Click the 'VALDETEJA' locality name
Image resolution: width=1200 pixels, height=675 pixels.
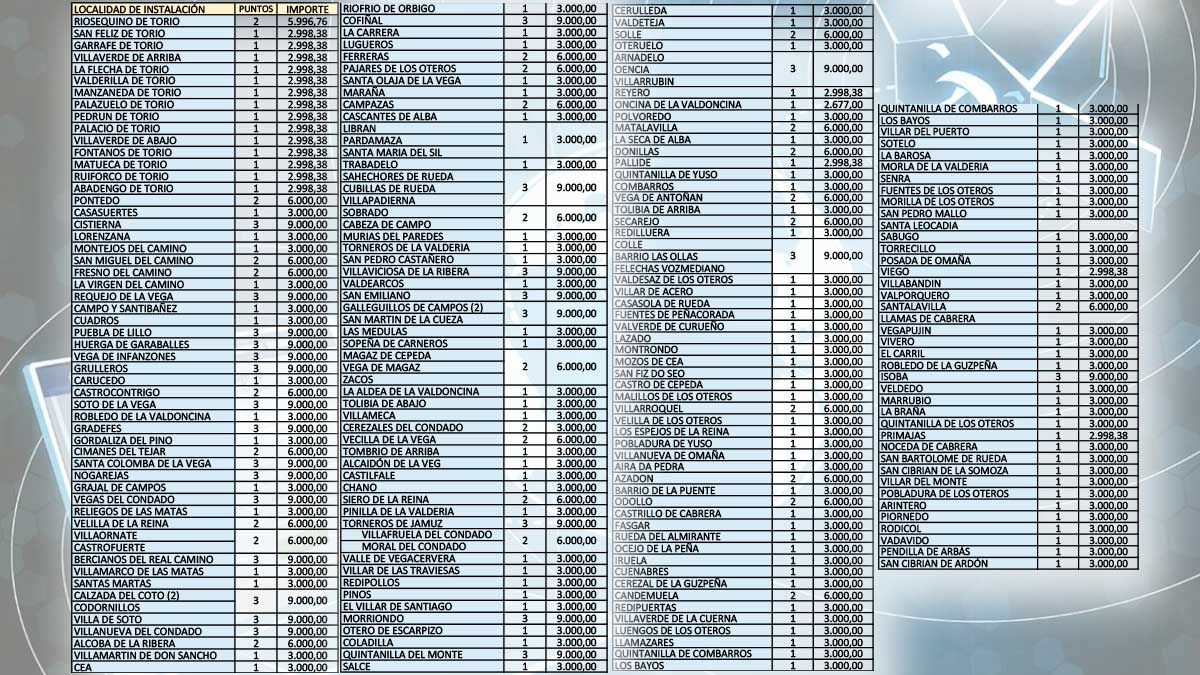pyautogui.click(x=642, y=22)
